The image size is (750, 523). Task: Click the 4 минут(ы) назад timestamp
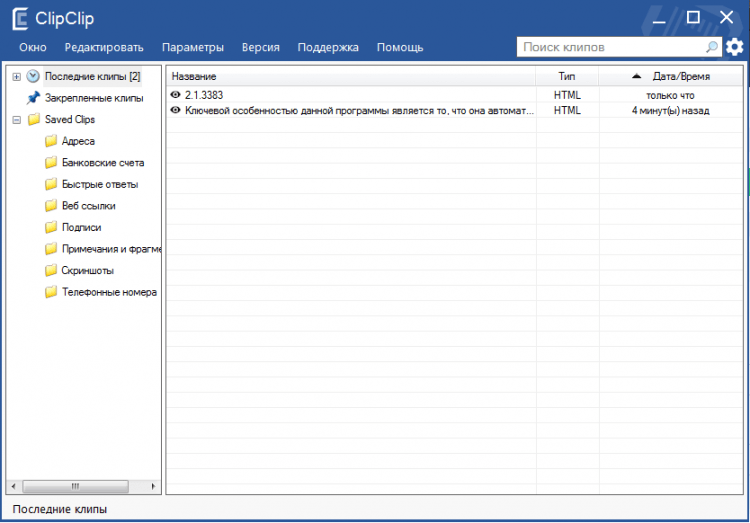671,111
